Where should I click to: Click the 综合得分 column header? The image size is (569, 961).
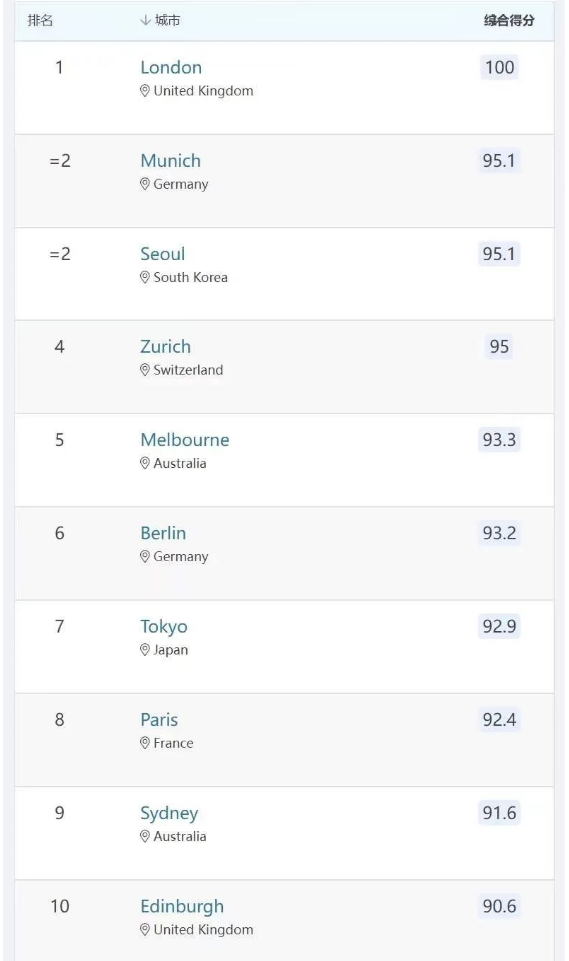coord(509,20)
